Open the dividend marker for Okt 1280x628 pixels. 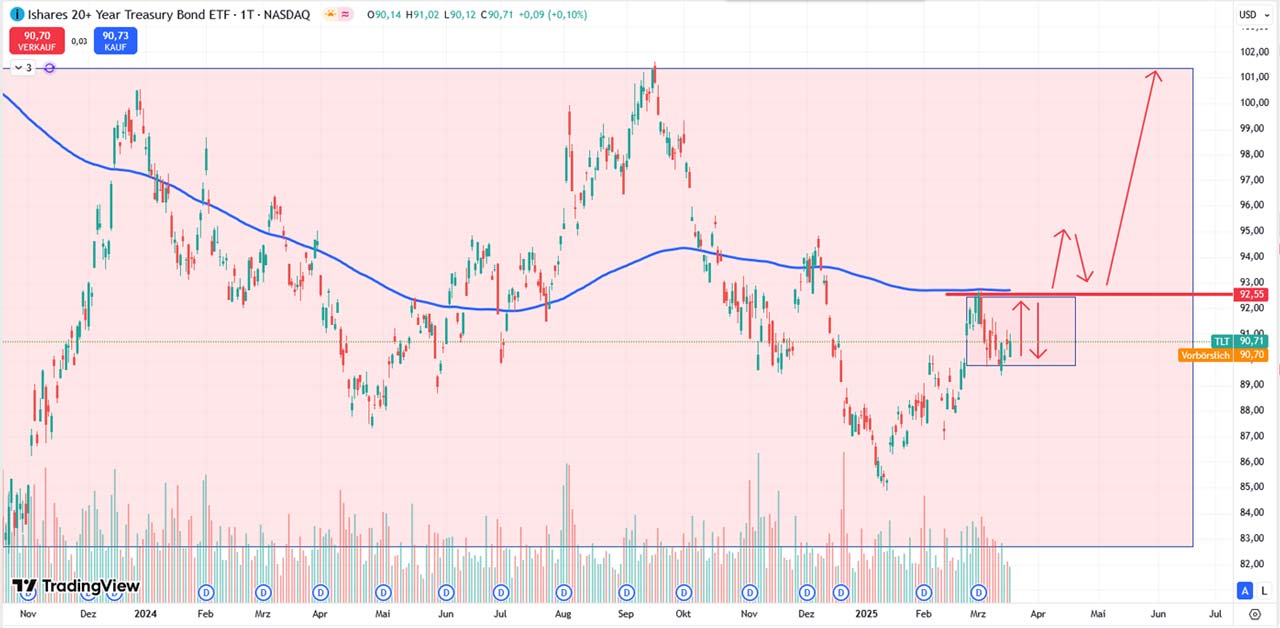pos(682,591)
